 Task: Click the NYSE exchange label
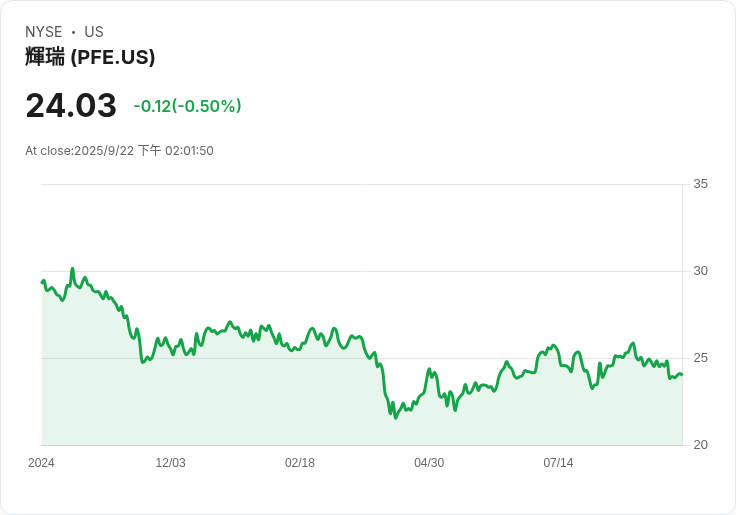[44, 32]
